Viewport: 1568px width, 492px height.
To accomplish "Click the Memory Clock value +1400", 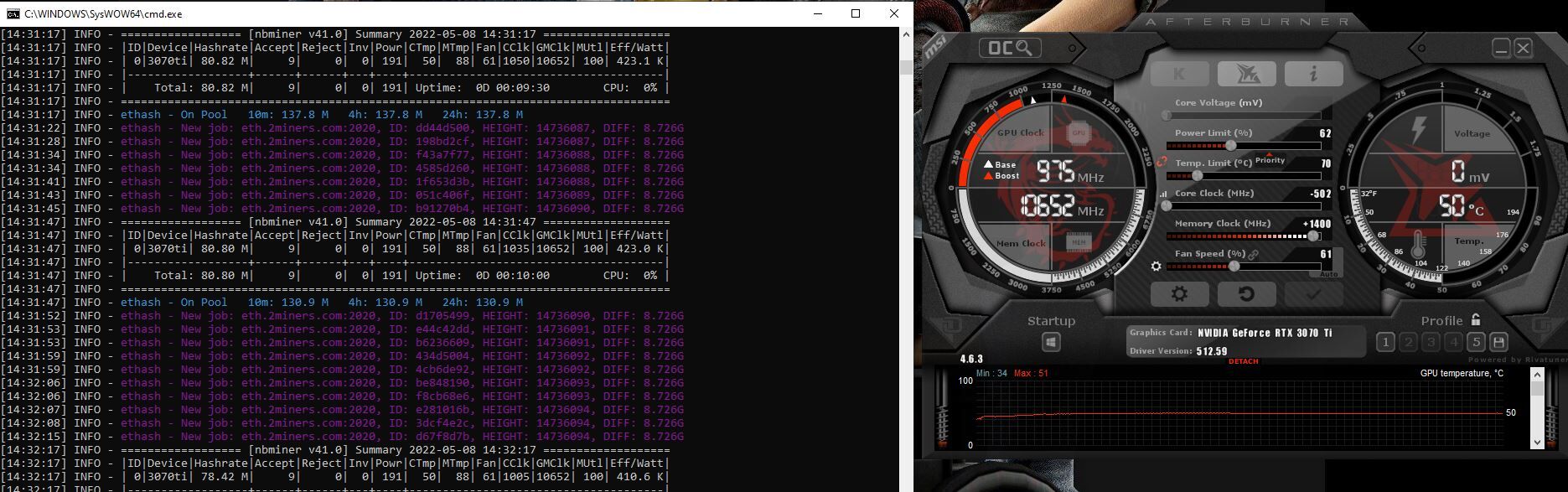I will click(x=1317, y=224).
